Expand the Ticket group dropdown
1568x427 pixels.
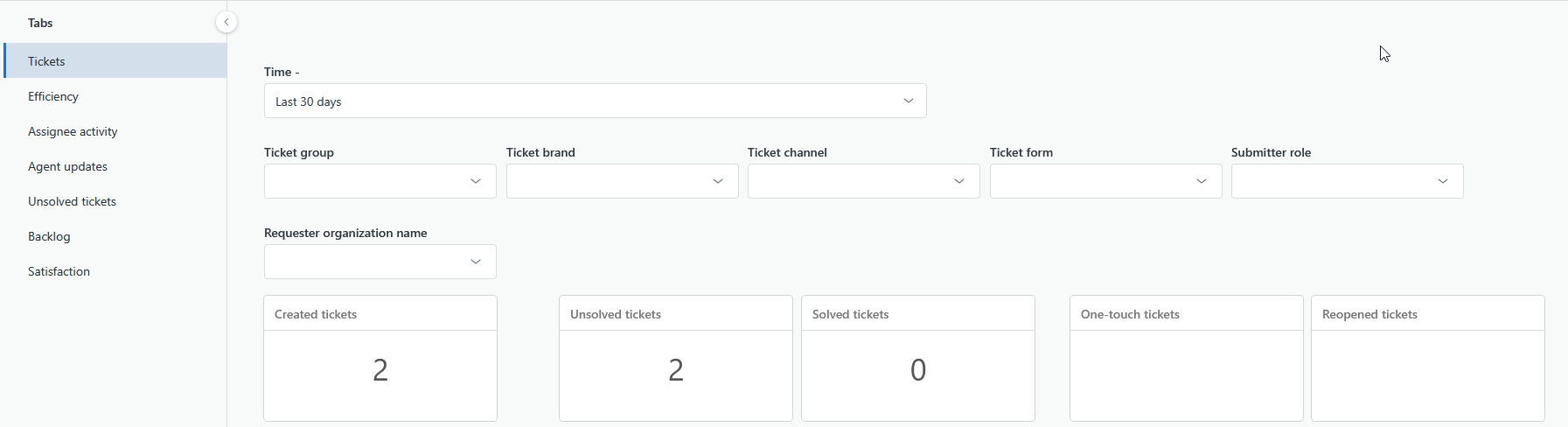coord(380,181)
